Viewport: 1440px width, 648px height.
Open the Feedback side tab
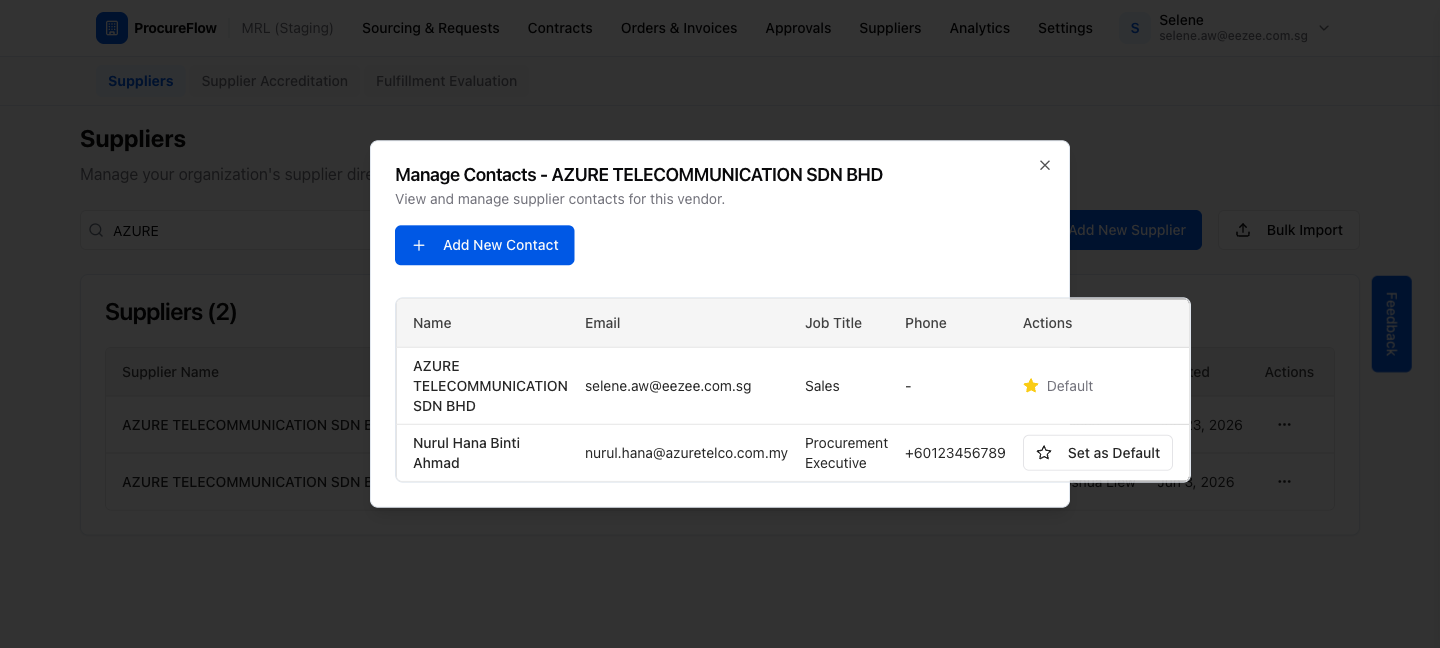[x=1391, y=324]
